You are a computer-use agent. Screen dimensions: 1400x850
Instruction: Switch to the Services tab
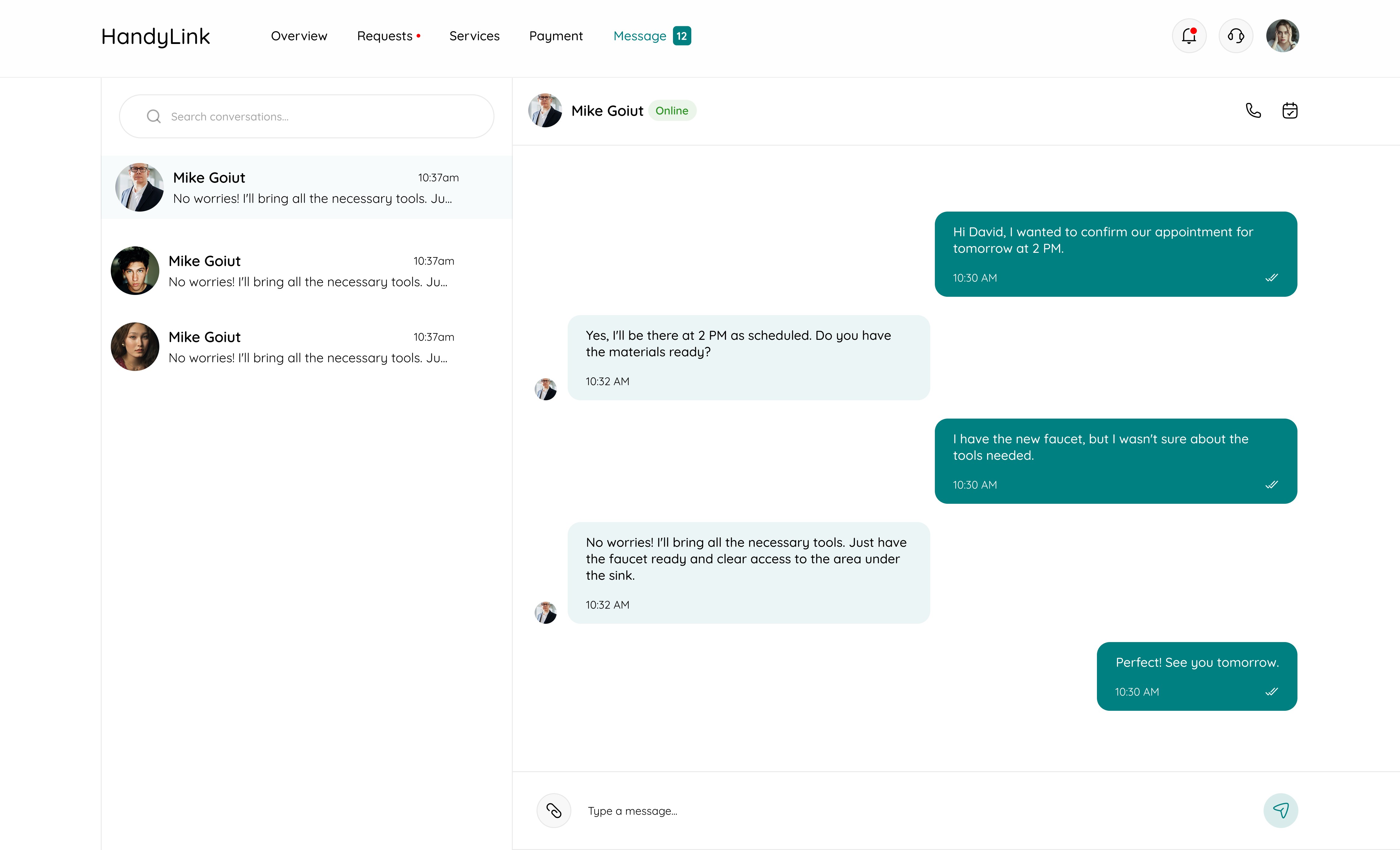474,36
